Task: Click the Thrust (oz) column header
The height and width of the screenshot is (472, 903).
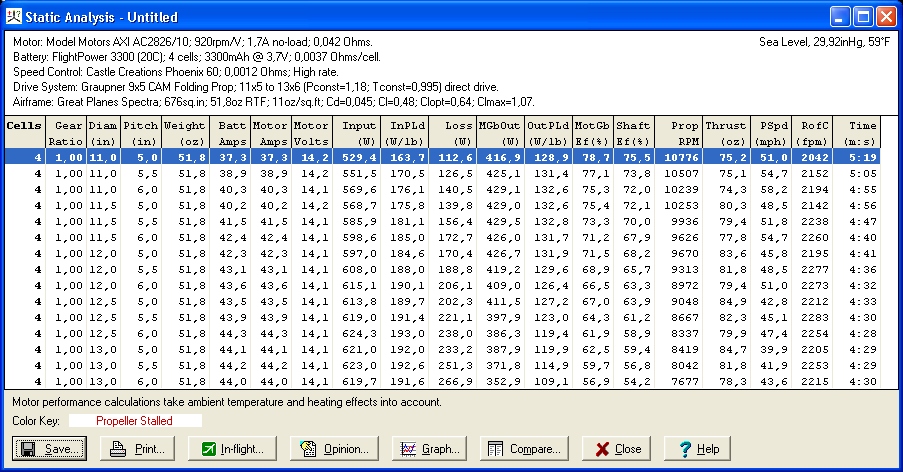Action: tap(725, 133)
